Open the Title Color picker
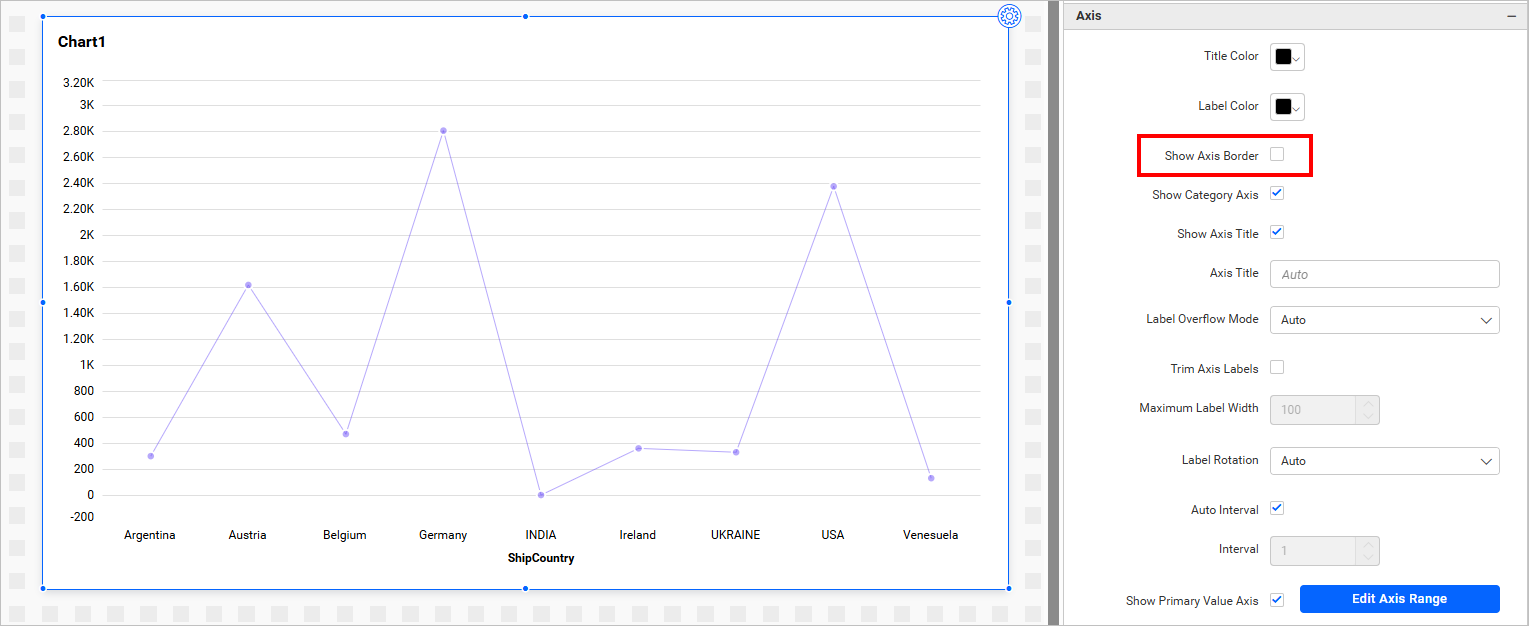The width and height of the screenshot is (1529, 626). point(1287,57)
